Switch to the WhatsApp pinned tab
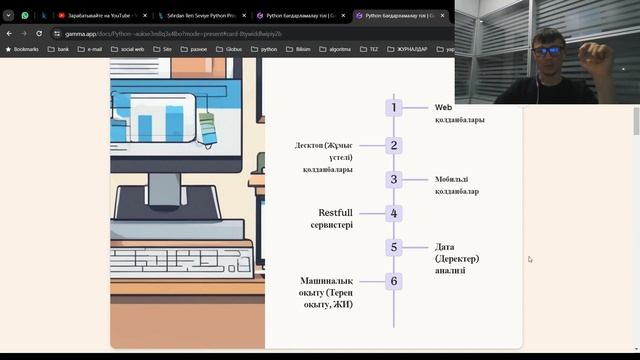 [x=25, y=16]
